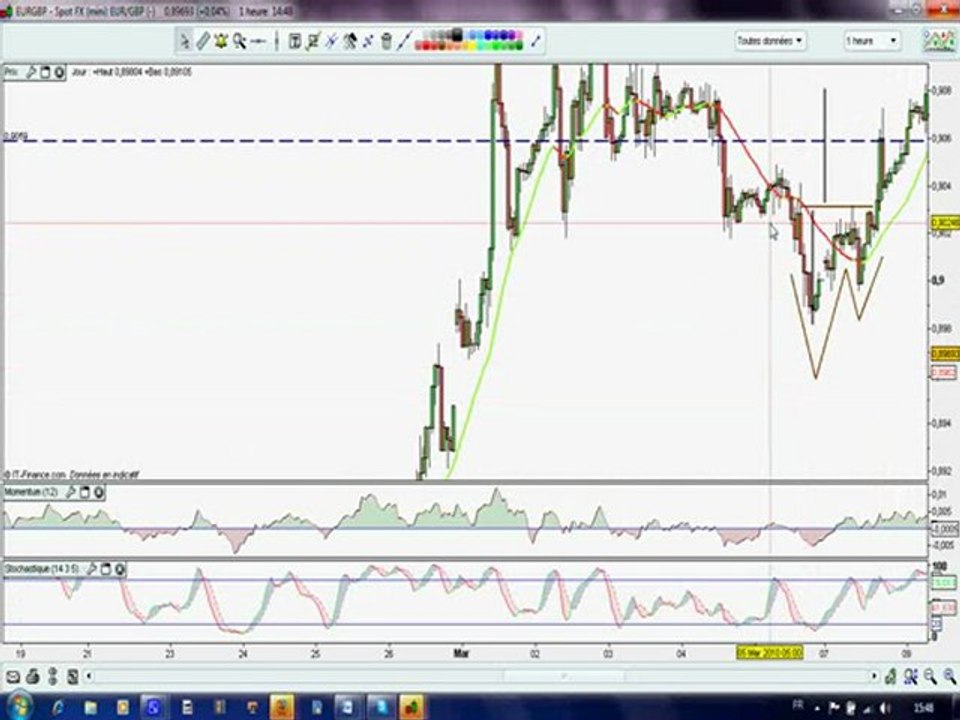This screenshot has height=720, width=960.
Task: Remove the Momentum indicator panel
Action: [99, 492]
